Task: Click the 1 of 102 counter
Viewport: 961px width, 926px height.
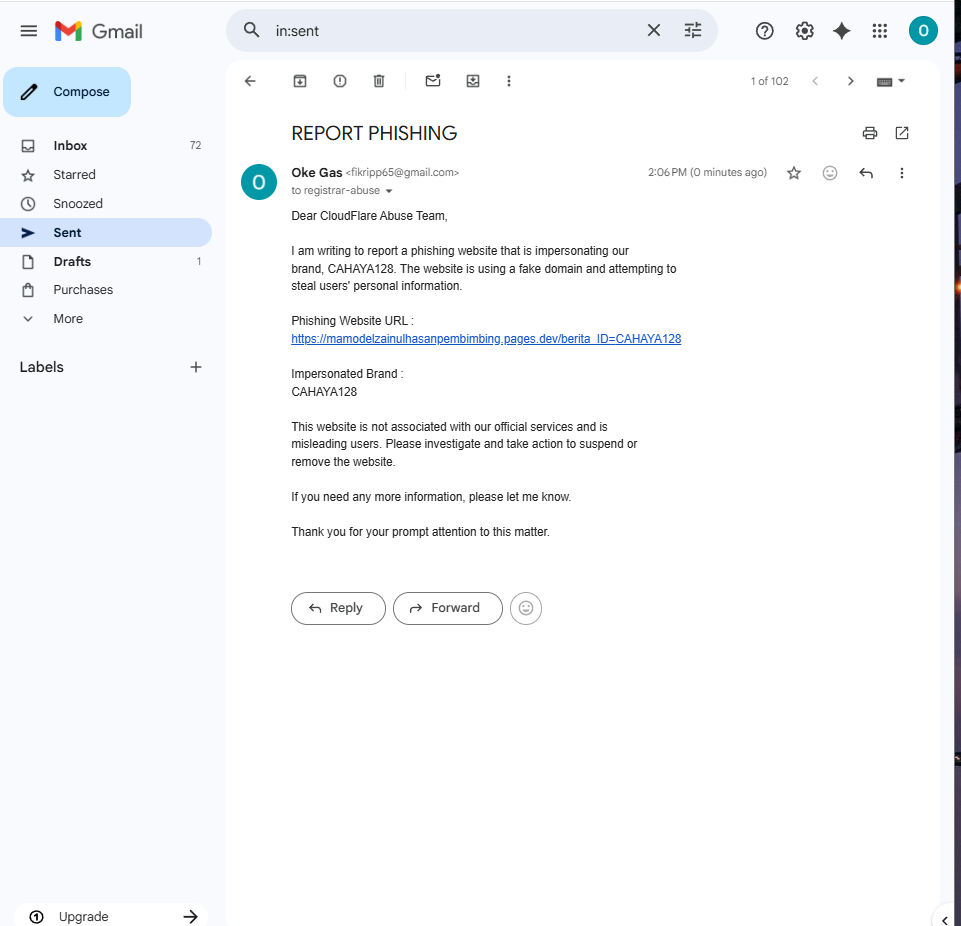Action: click(x=770, y=81)
